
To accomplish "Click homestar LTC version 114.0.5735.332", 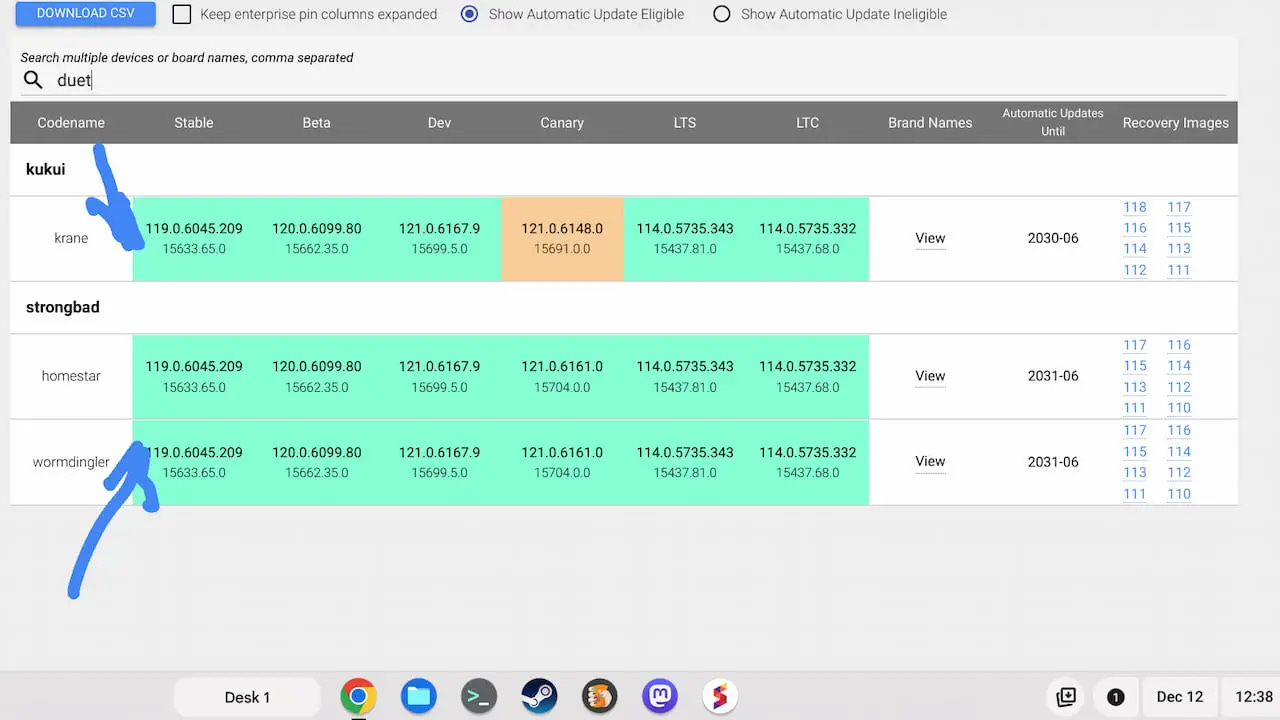I will tap(807, 367).
